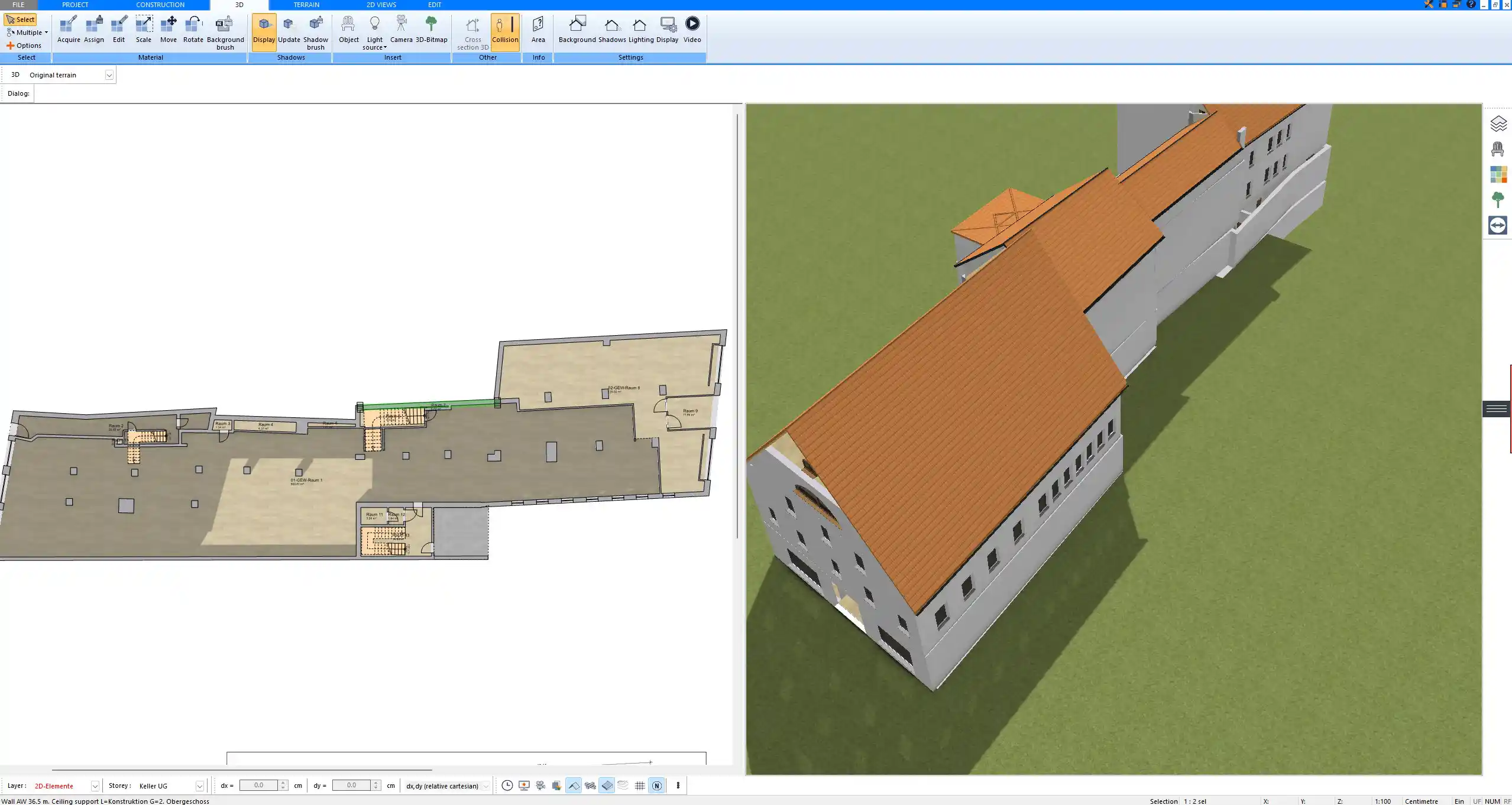Open the Cross section 3D tool
This screenshot has width=1512, height=805.
pyautogui.click(x=471, y=31)
